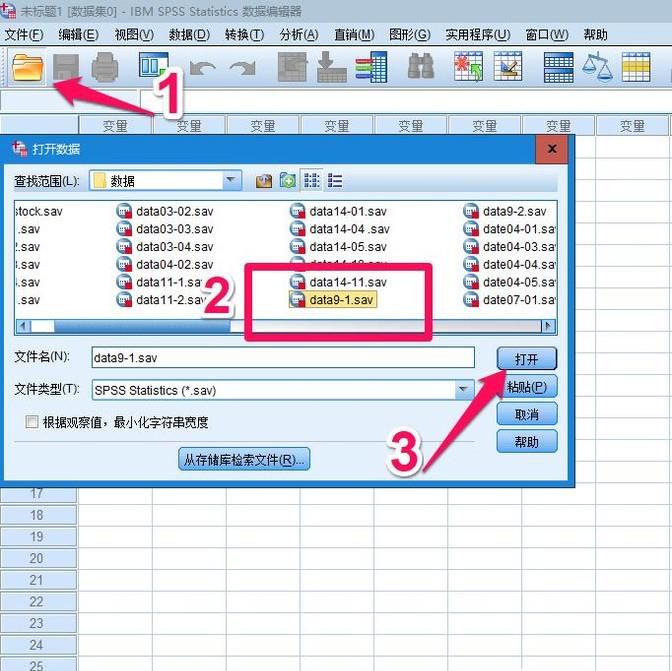Open the 转换(T) menu

click(244, 34)
